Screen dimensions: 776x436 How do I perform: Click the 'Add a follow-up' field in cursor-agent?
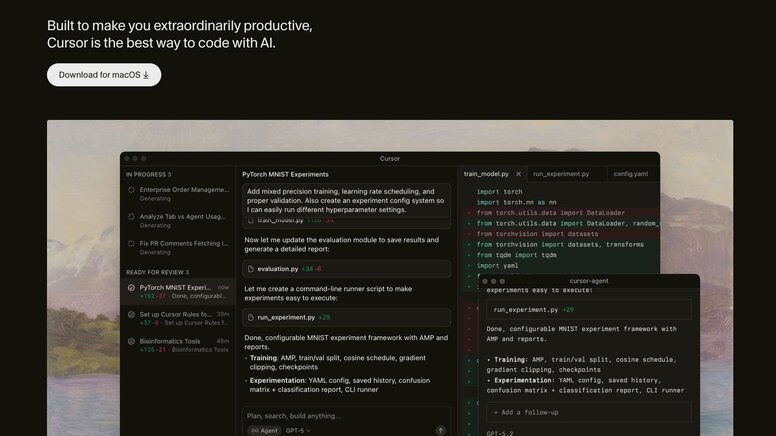pyautogui.click(x=588, y=412)
